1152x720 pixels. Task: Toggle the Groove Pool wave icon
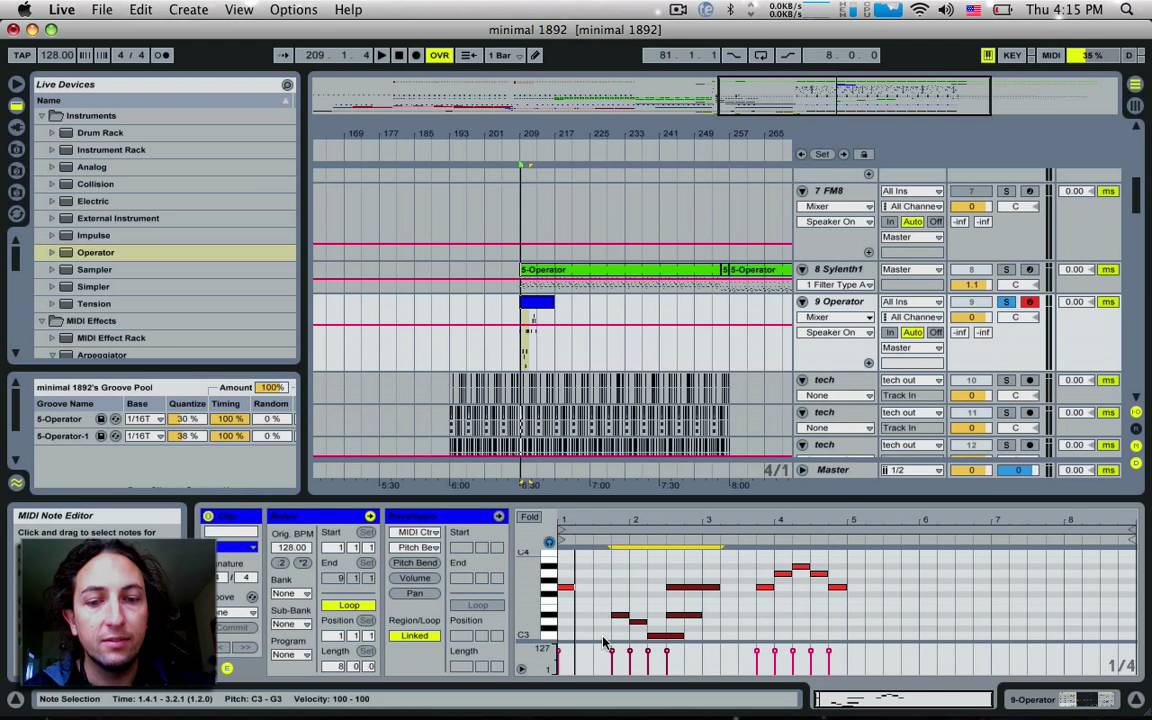(x=16, y=483)
